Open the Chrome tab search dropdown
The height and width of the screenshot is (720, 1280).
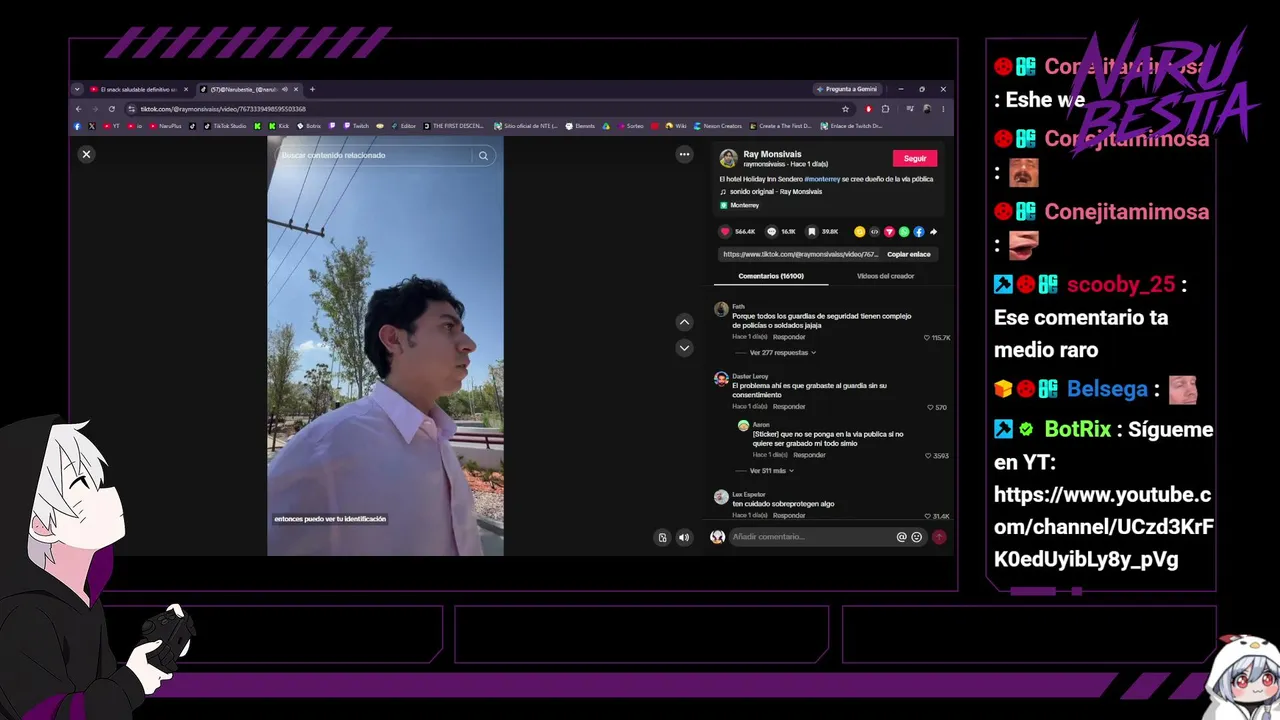pyautogui.click(x=77, y=89)
